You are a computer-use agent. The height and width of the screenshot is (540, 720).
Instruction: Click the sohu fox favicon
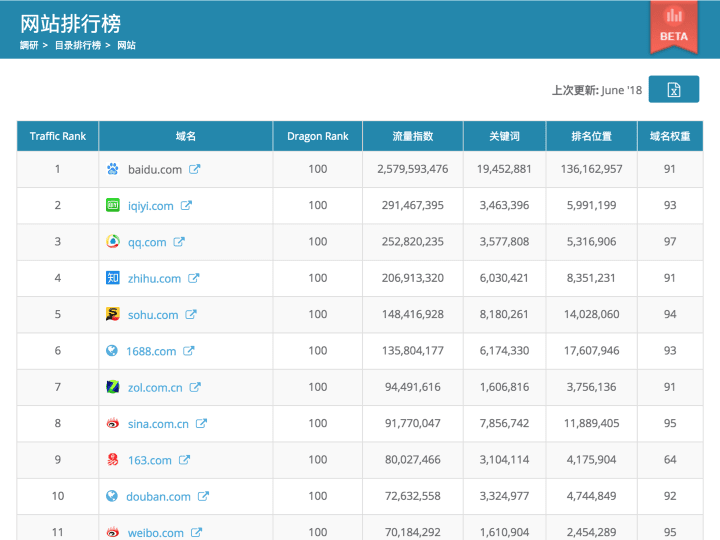tap(112, 314)
